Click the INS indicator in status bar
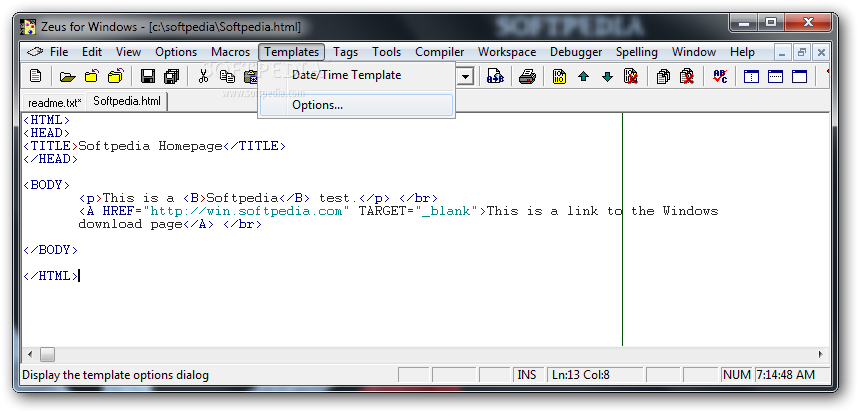Viewport: 859px width, 413px height. [x=527, y=375]
